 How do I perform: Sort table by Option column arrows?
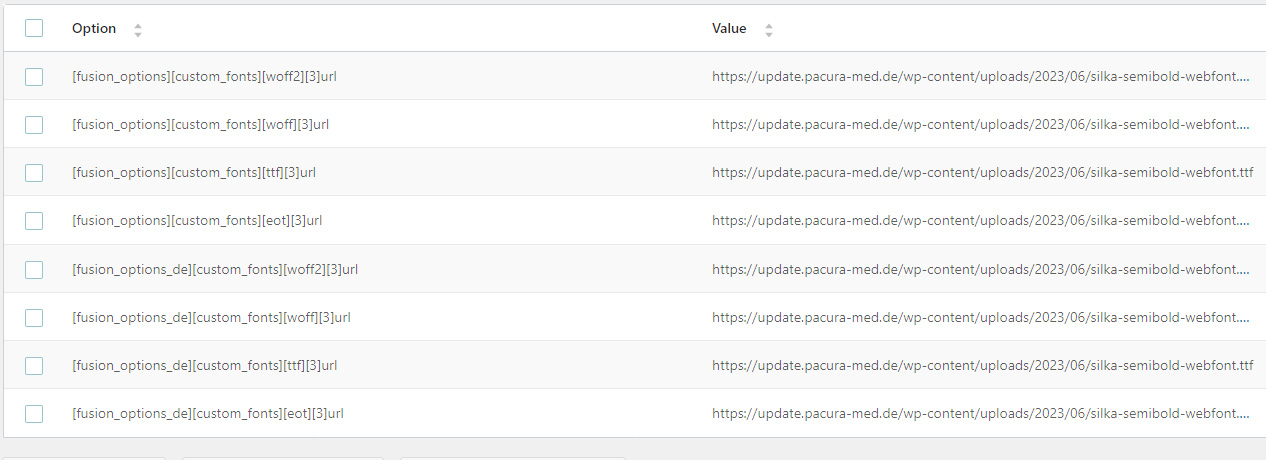[138, 30]
